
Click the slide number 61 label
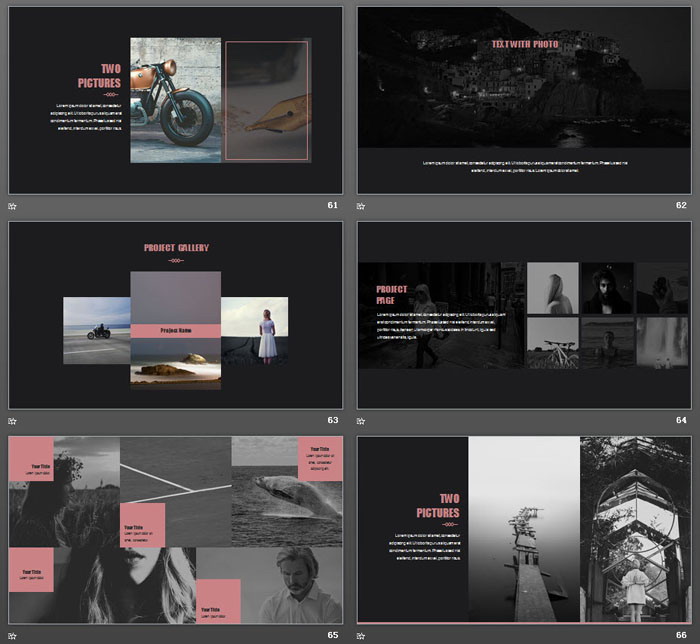[x=332, y=206]
